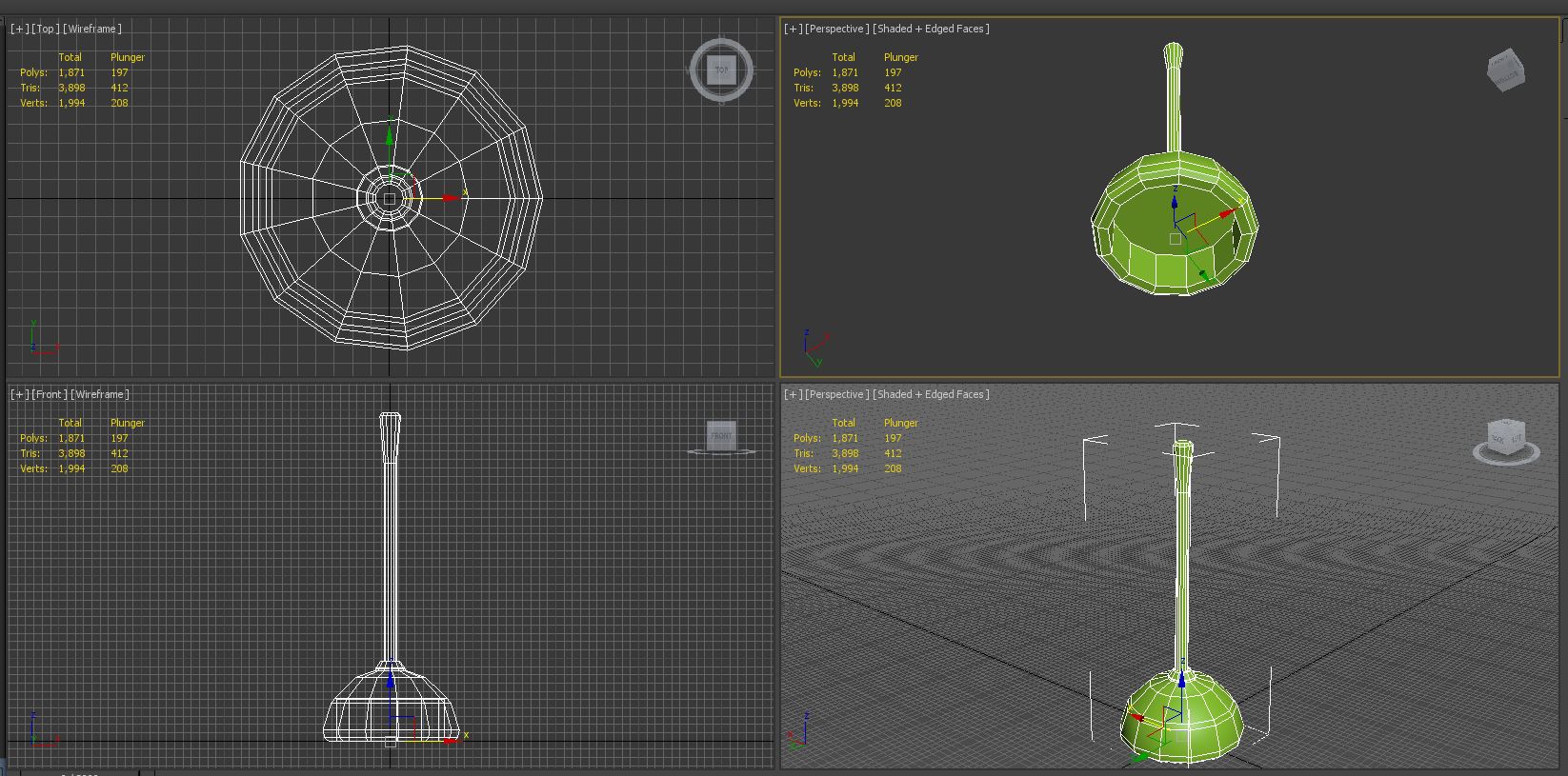Open the [Front] point-of-view viewport menu
The height and width of the screenshot is (776, 1568).
pos(50,394)
